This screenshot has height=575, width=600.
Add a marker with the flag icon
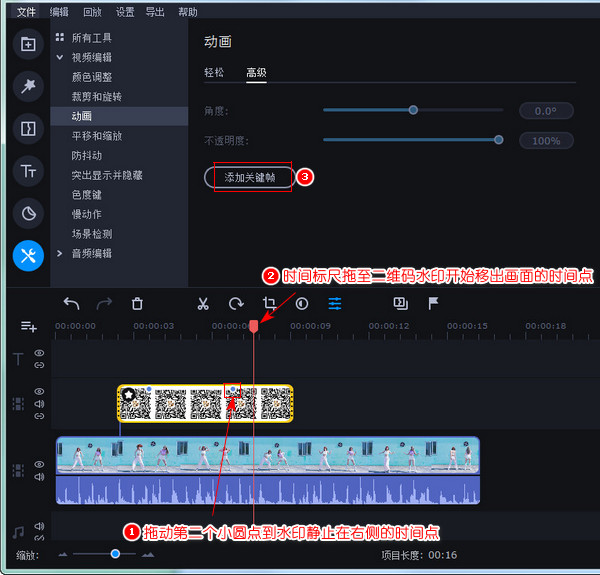pos(433,304)
